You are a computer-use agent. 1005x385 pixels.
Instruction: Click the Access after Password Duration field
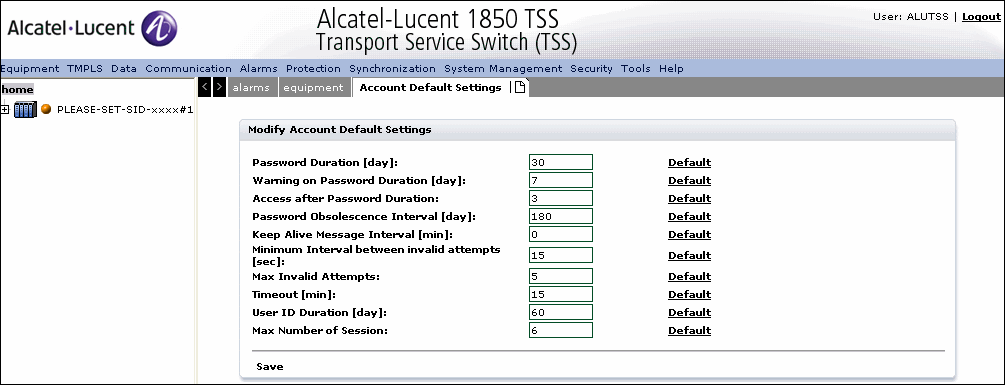point(561,198)
